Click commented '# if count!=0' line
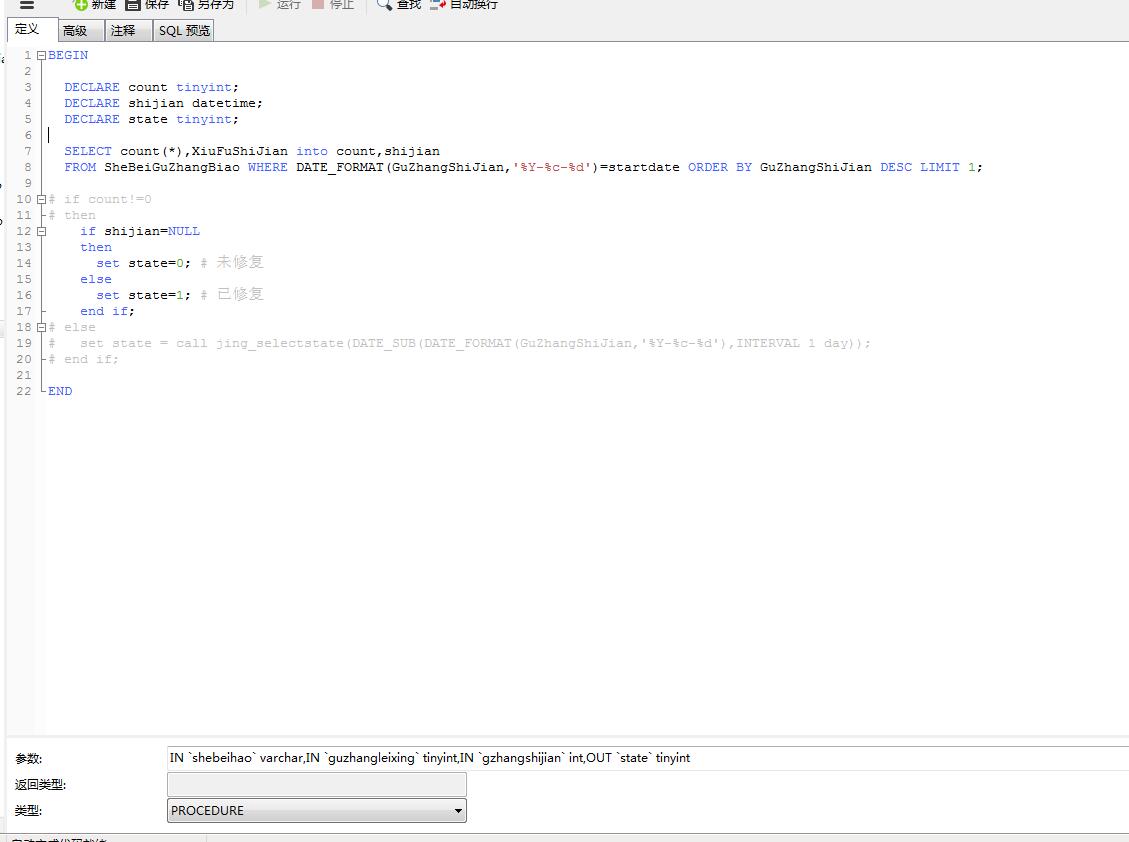1129x842 pixels. (x=100, y=200)
